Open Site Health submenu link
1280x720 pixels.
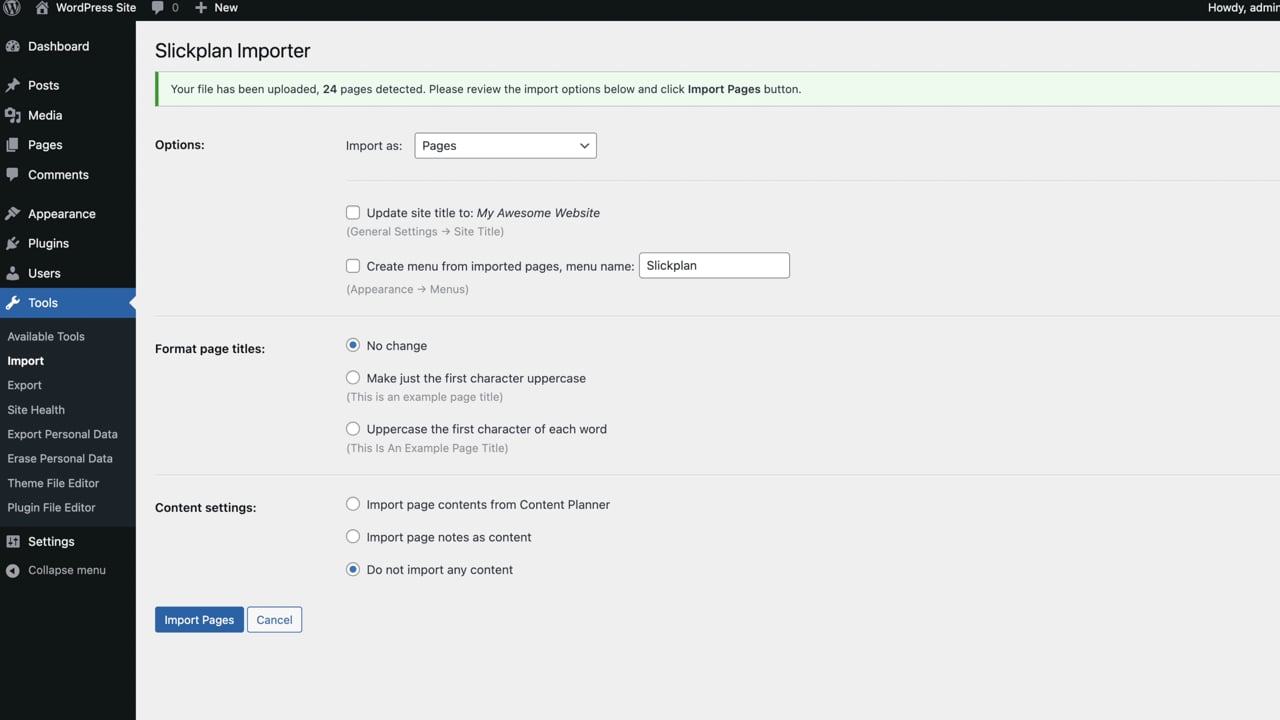36,410
